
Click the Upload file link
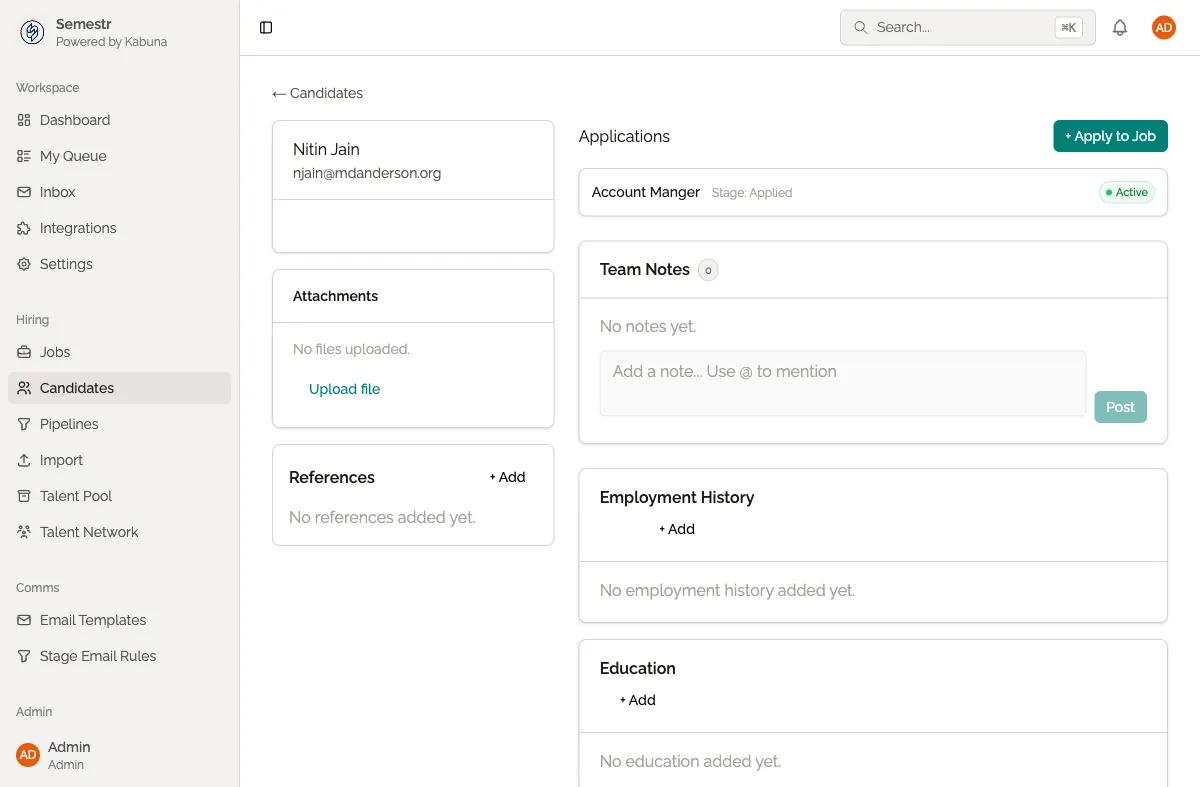344,389
